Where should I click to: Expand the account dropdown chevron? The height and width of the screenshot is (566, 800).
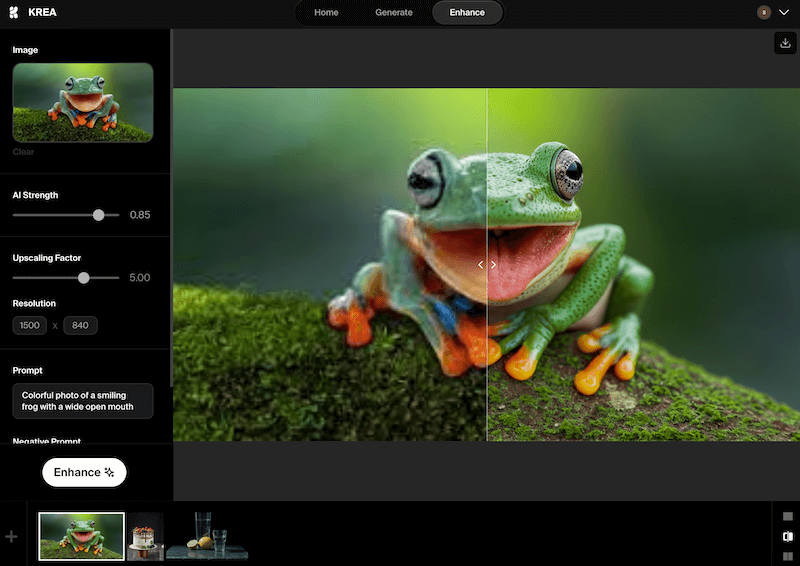click(784, 13)
